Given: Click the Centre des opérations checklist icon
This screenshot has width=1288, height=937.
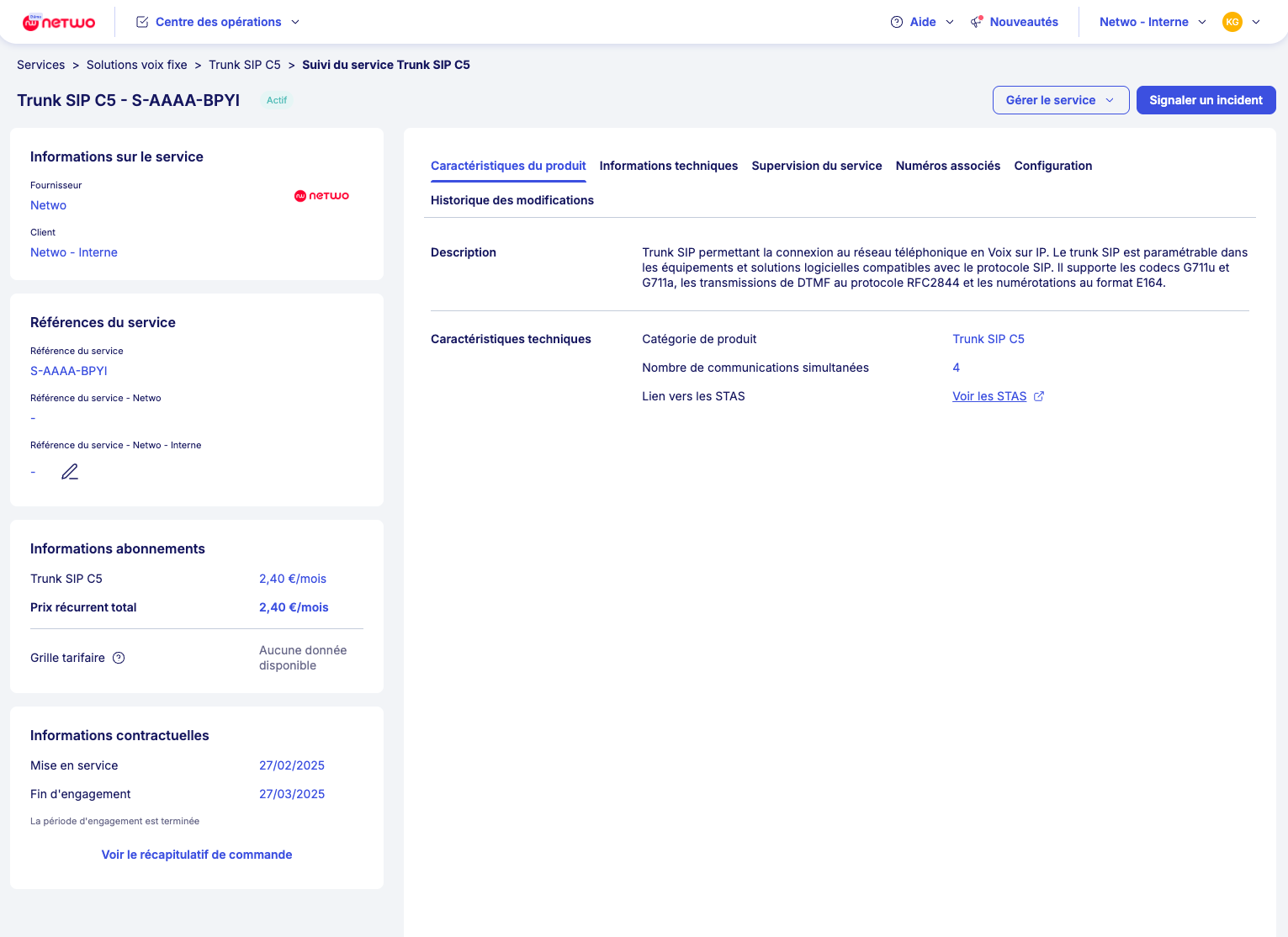Looking at the screenshot, I should click(x=142, y=22).
